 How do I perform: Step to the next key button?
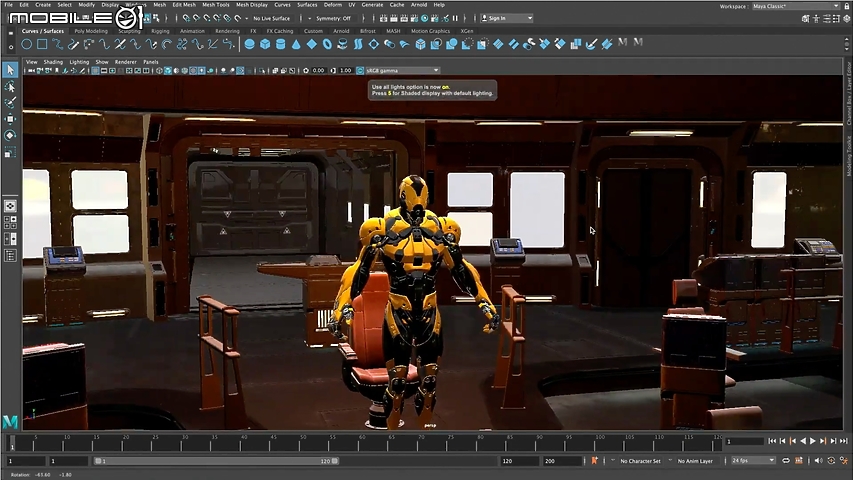[x=823, y=441]
